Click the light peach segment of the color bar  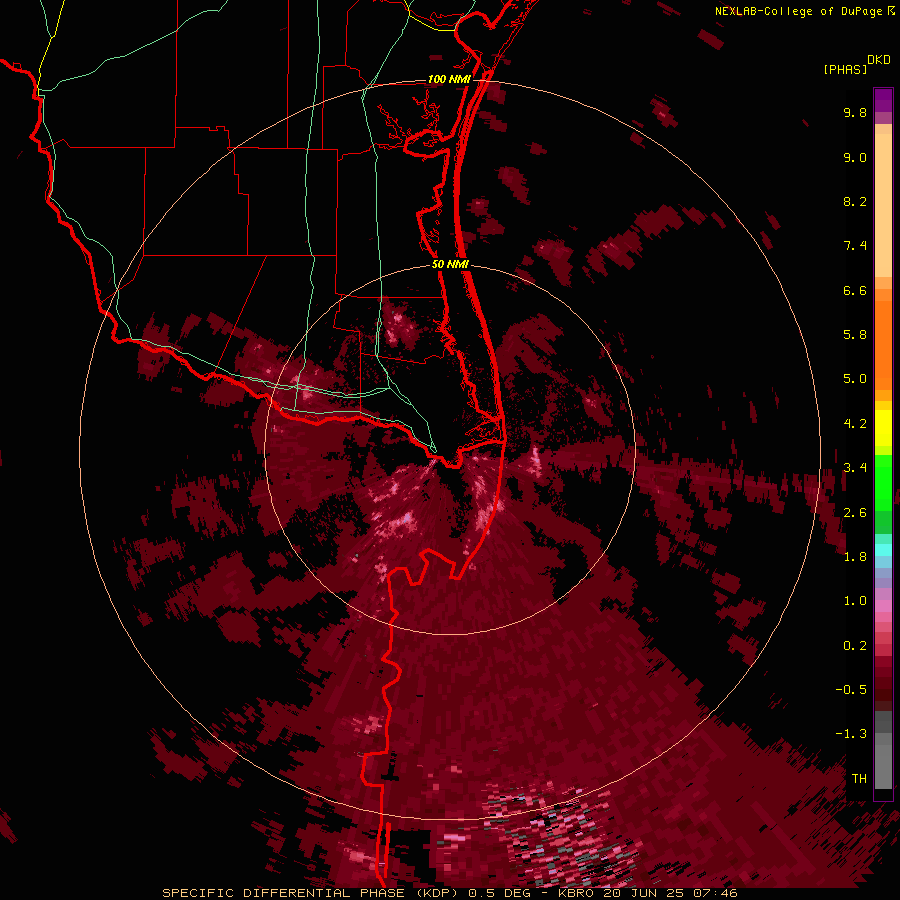coord(883,205)
